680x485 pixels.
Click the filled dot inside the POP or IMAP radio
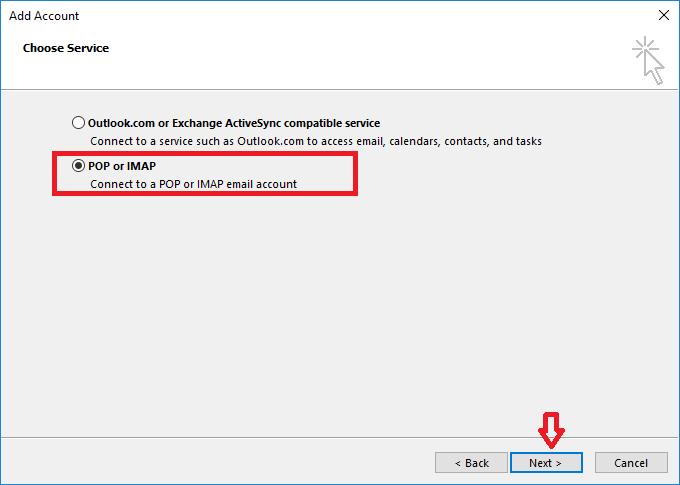coord(79,165)
